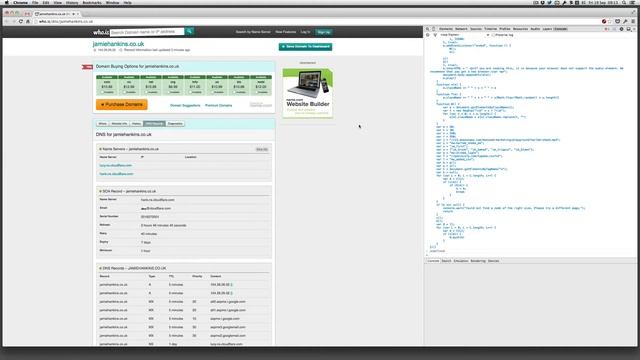Screen dimensions: 640x360
Task: Open the DevTools Elements panel
Action: point(446,29)
